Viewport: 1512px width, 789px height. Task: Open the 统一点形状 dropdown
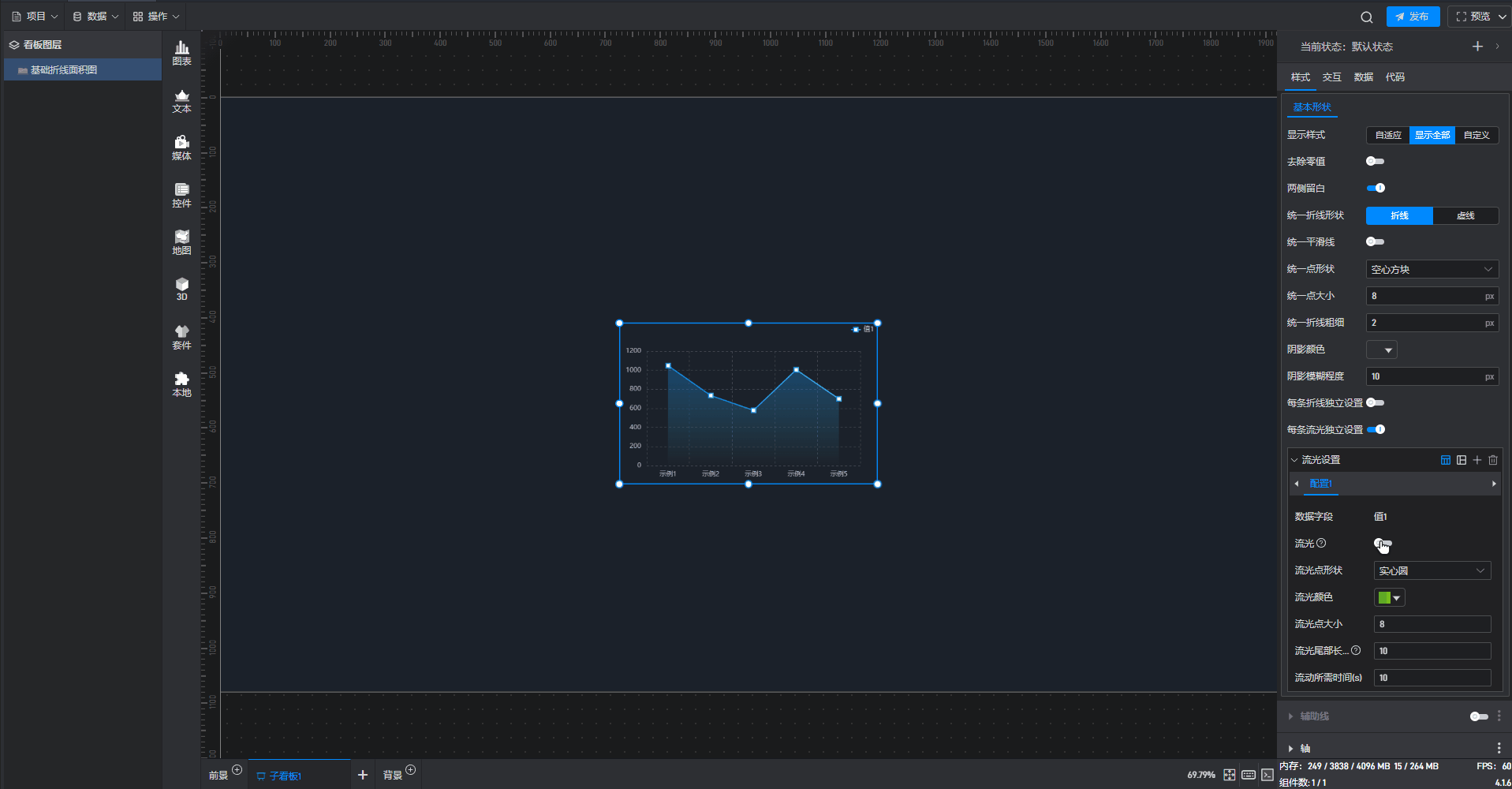[1432, 270]
